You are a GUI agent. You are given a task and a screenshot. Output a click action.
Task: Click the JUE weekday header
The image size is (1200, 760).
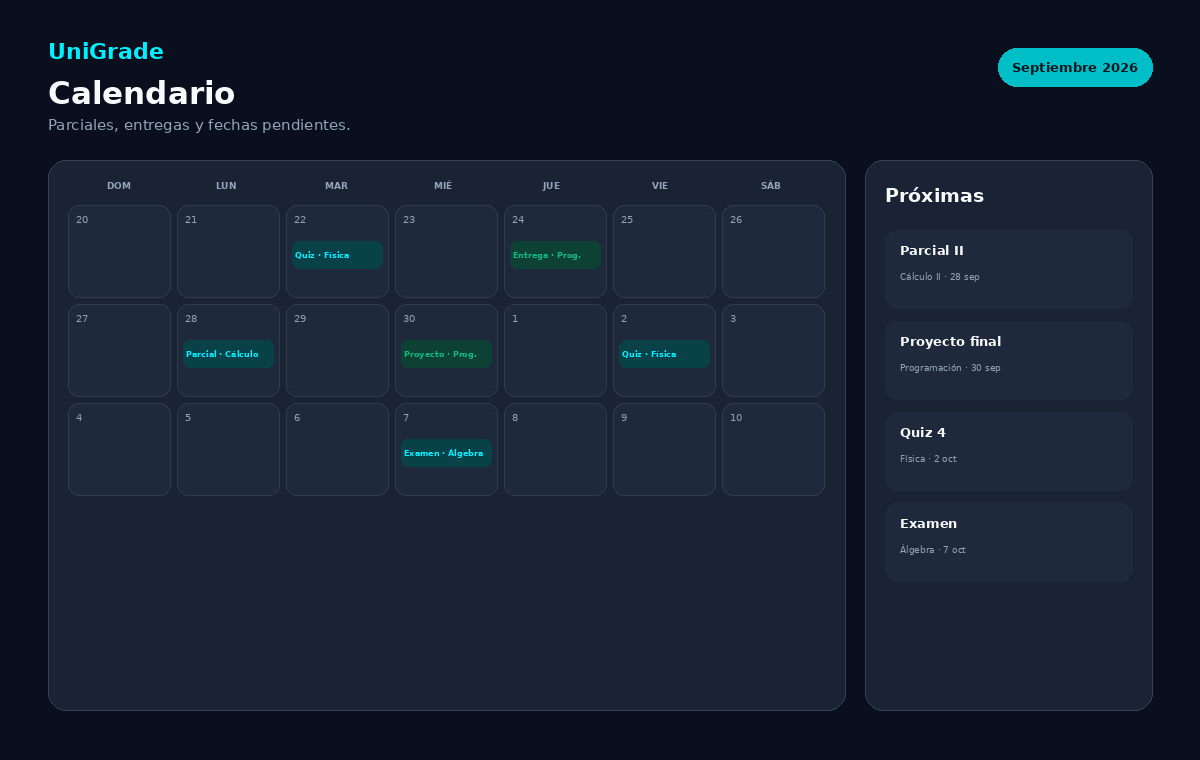551,186
